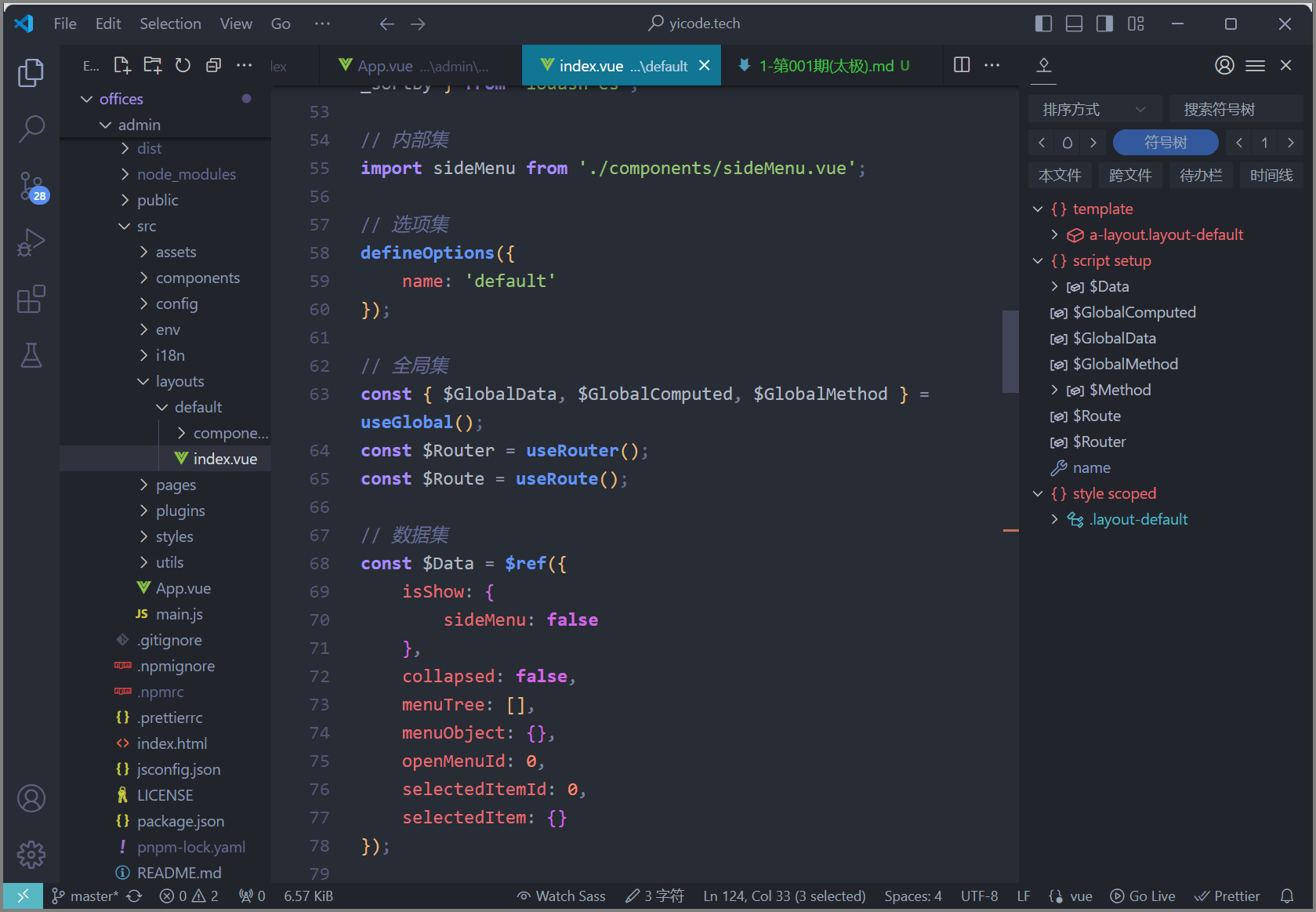Collapse all folders in Explorer

[213, 65]
